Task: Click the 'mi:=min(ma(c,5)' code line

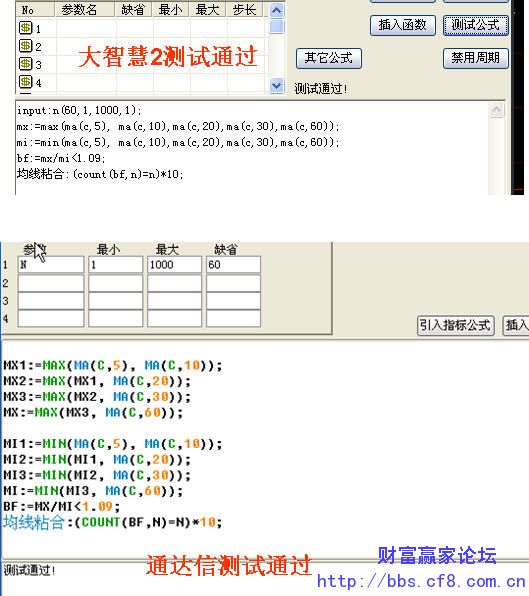Action: (178, 142)
